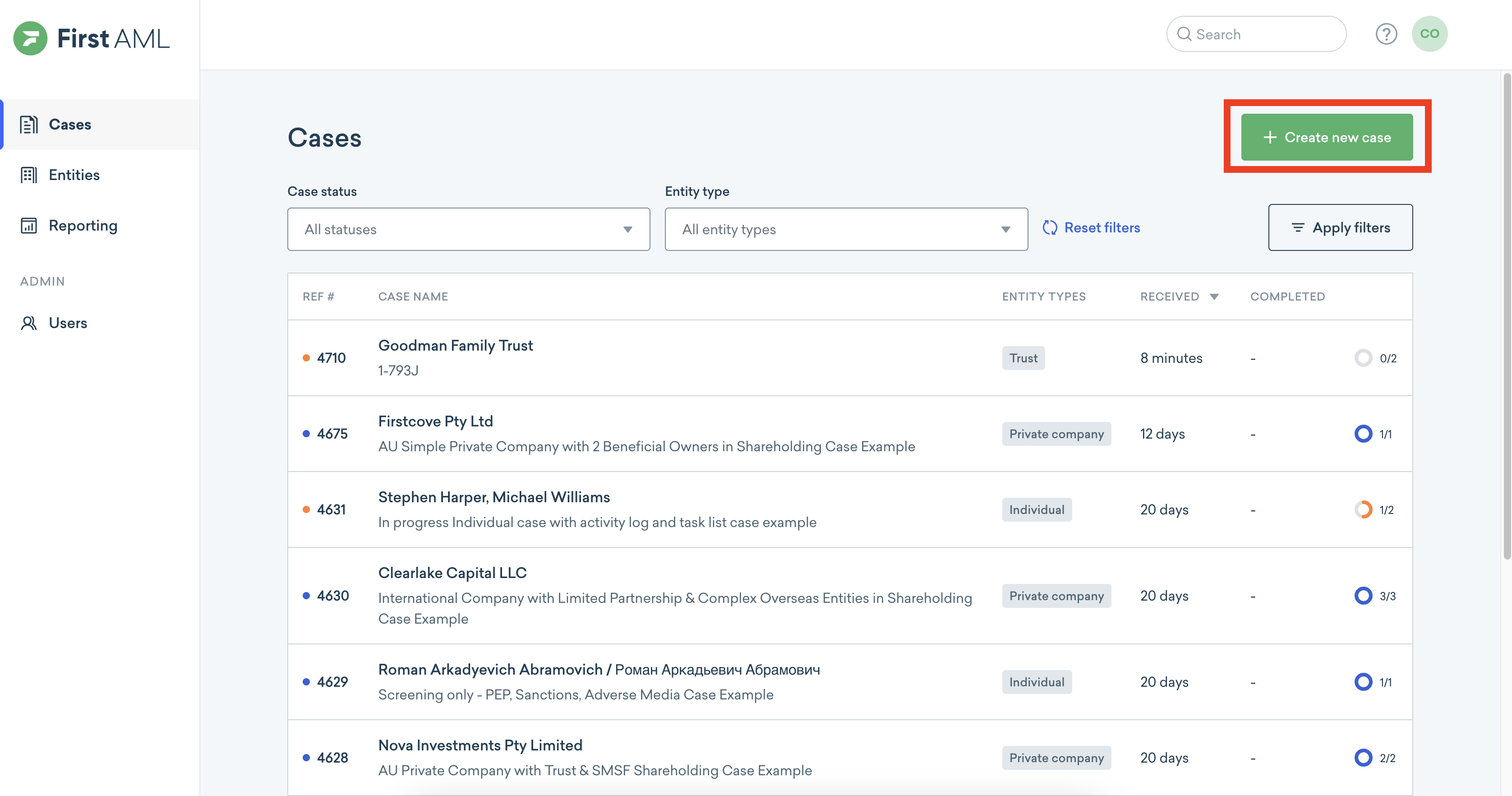Open the Goodman Family Trust case

pos(456,346)
